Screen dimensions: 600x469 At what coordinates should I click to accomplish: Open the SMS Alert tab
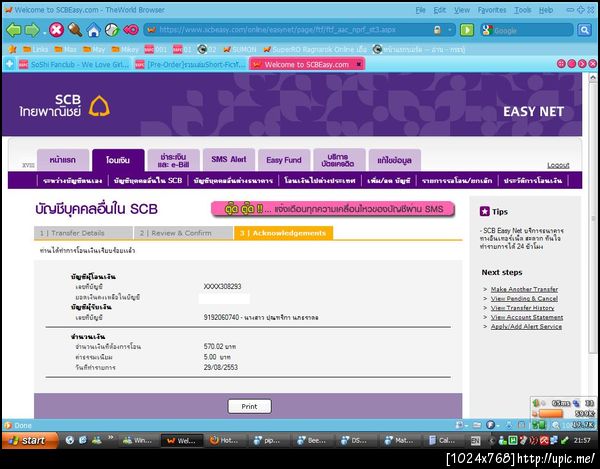click(229, 160)
